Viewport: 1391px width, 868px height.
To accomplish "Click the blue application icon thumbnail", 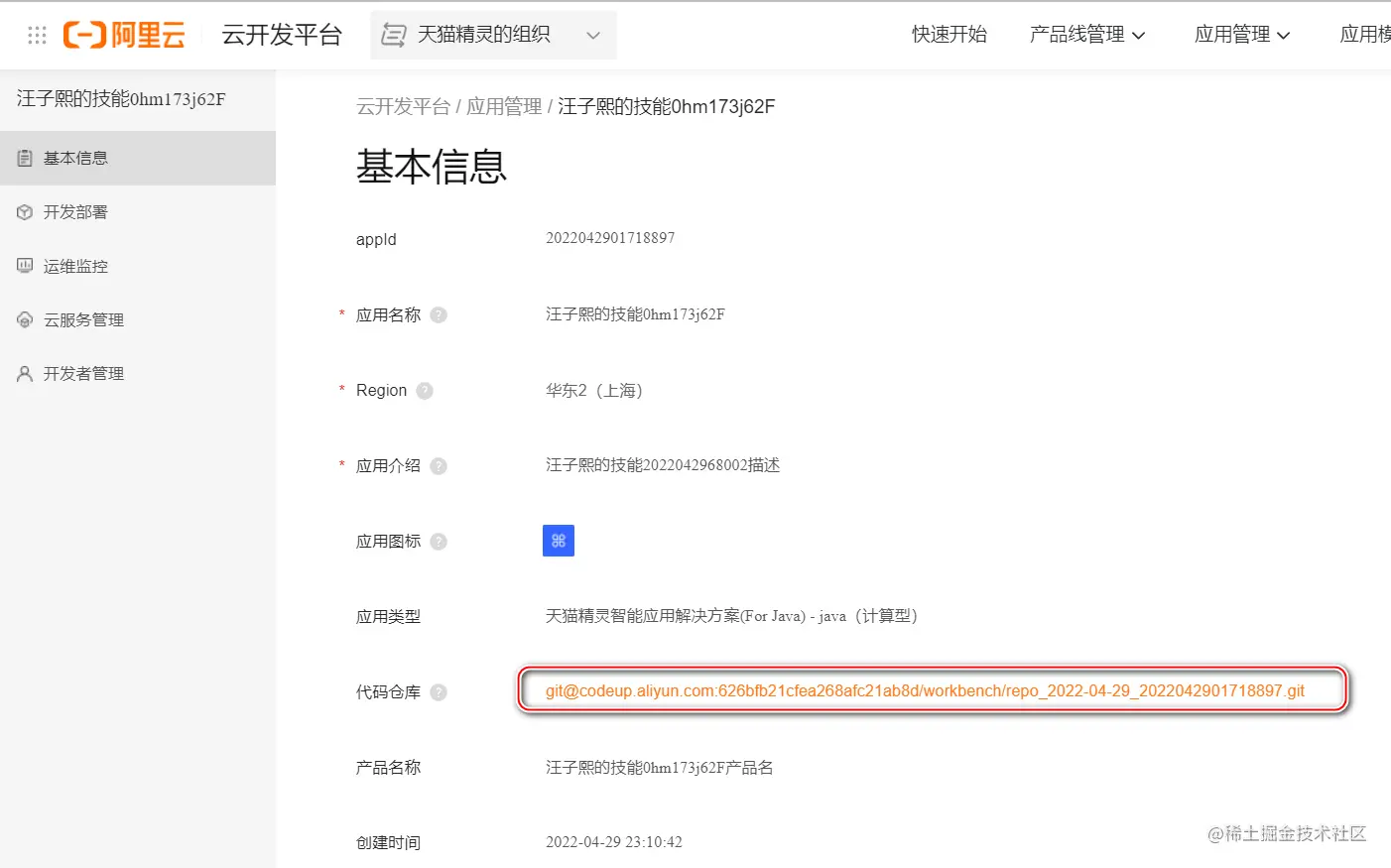I will [559, 541].
